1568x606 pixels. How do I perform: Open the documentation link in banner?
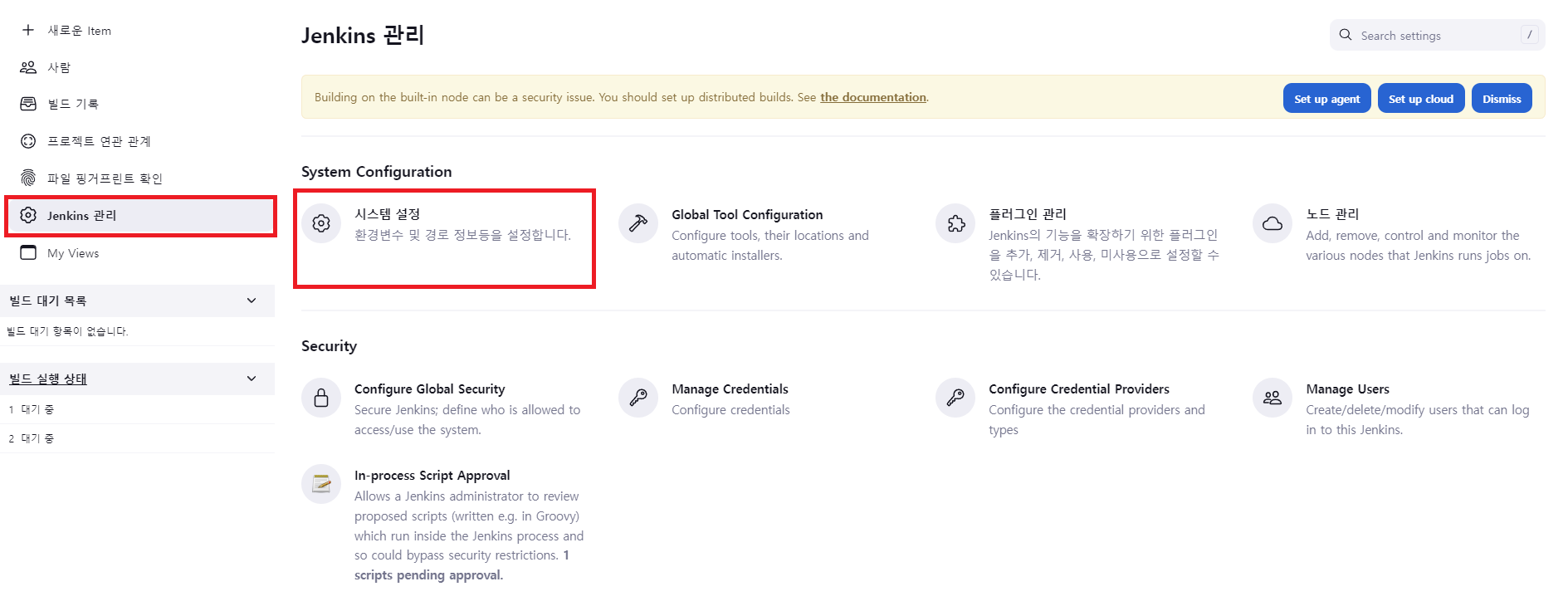(x=873, y=97)
